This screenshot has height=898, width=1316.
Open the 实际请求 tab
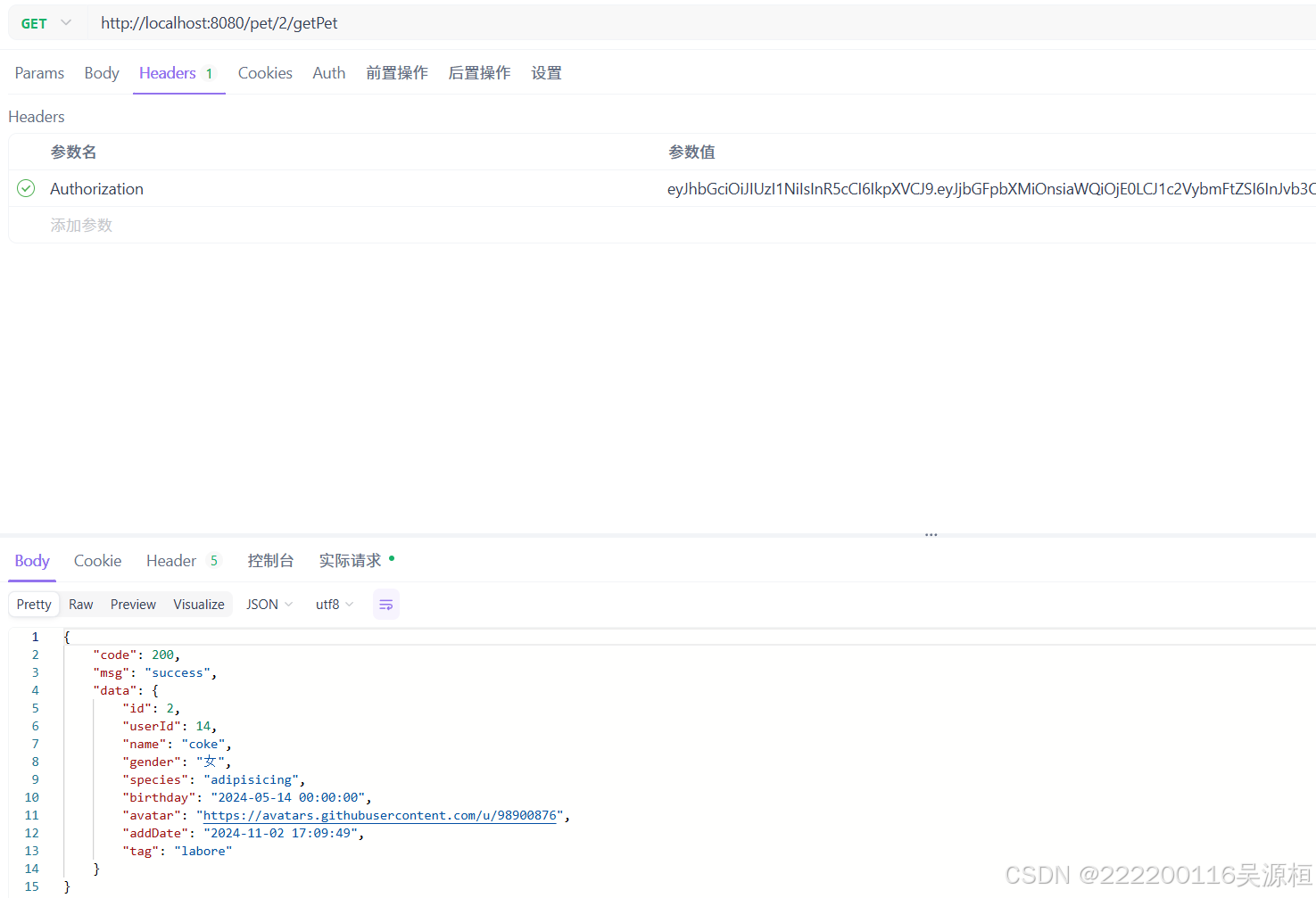(x=356, y=561)
